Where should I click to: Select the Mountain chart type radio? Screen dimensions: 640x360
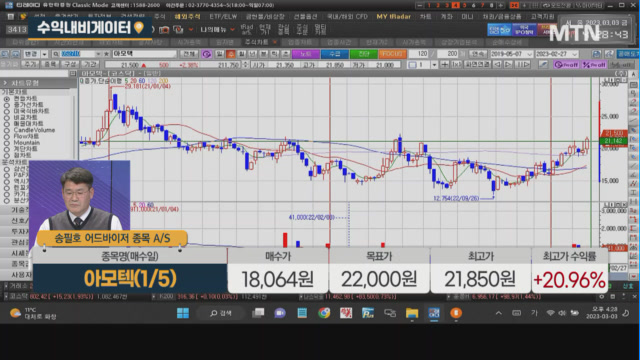click(7, 143)
